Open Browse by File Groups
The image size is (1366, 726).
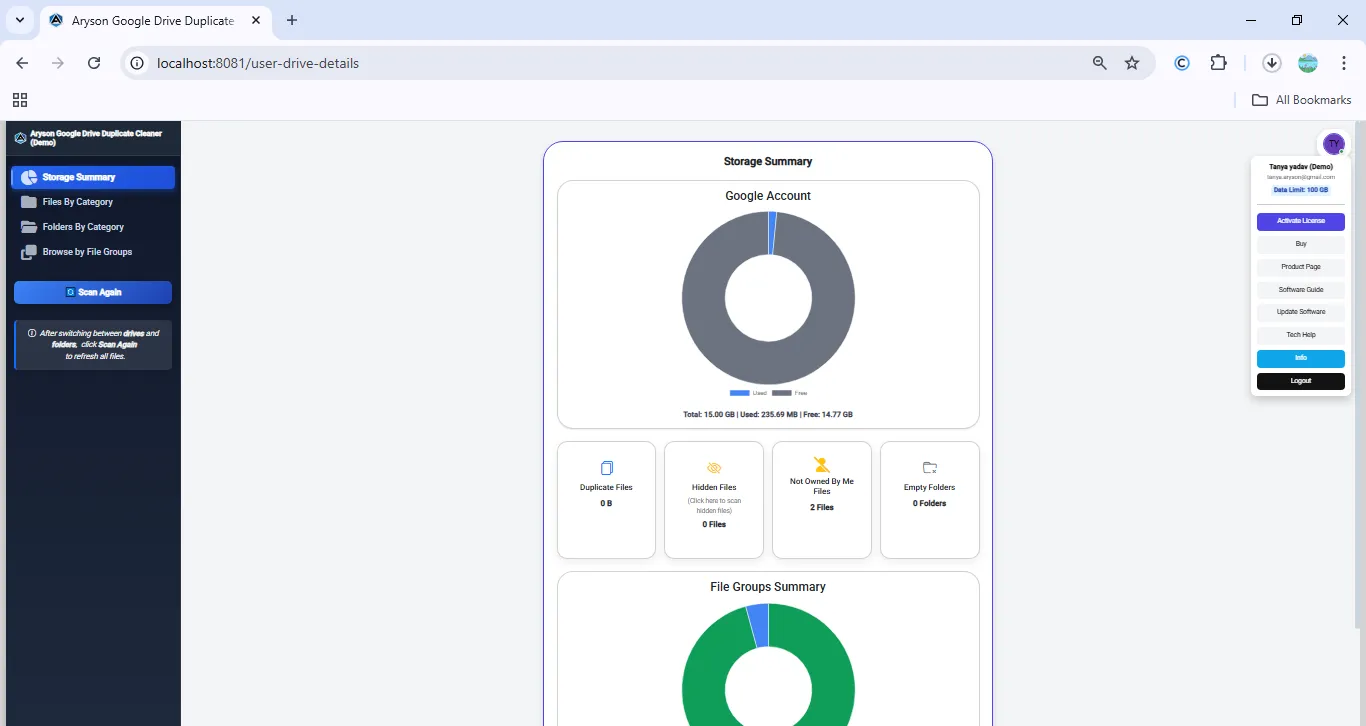(87, 252)
